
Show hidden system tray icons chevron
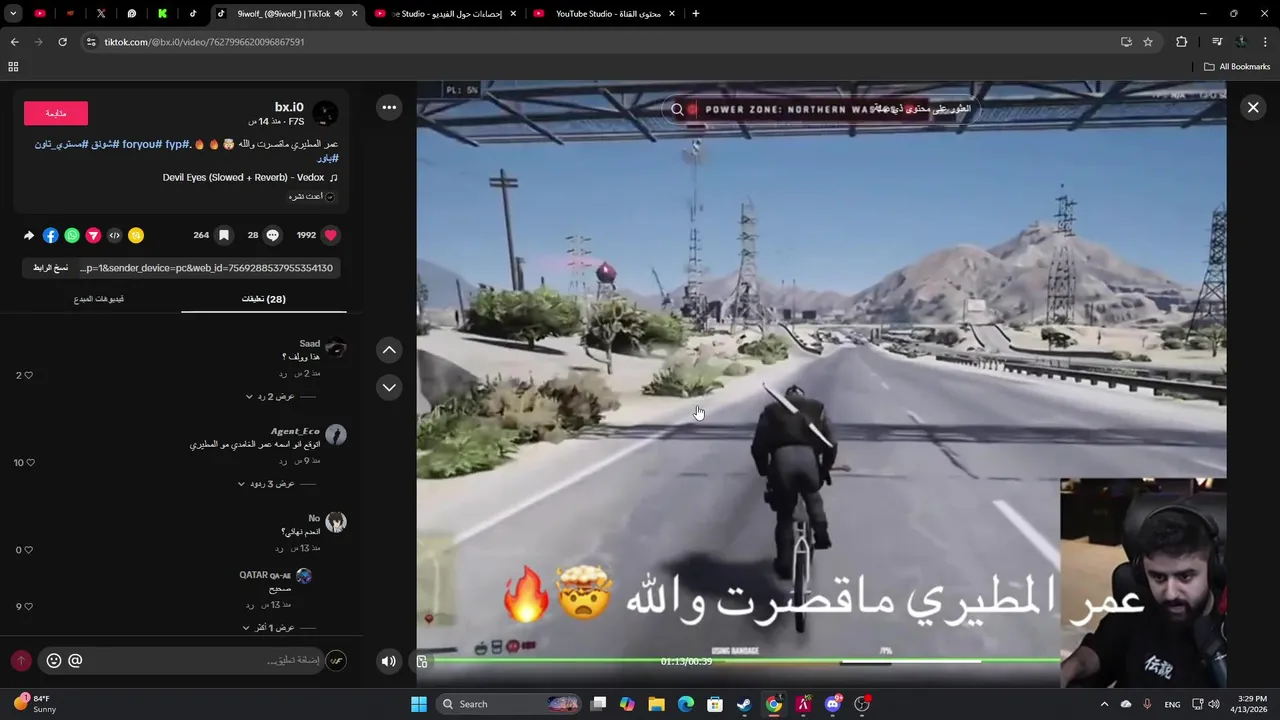click(1104, 704)
